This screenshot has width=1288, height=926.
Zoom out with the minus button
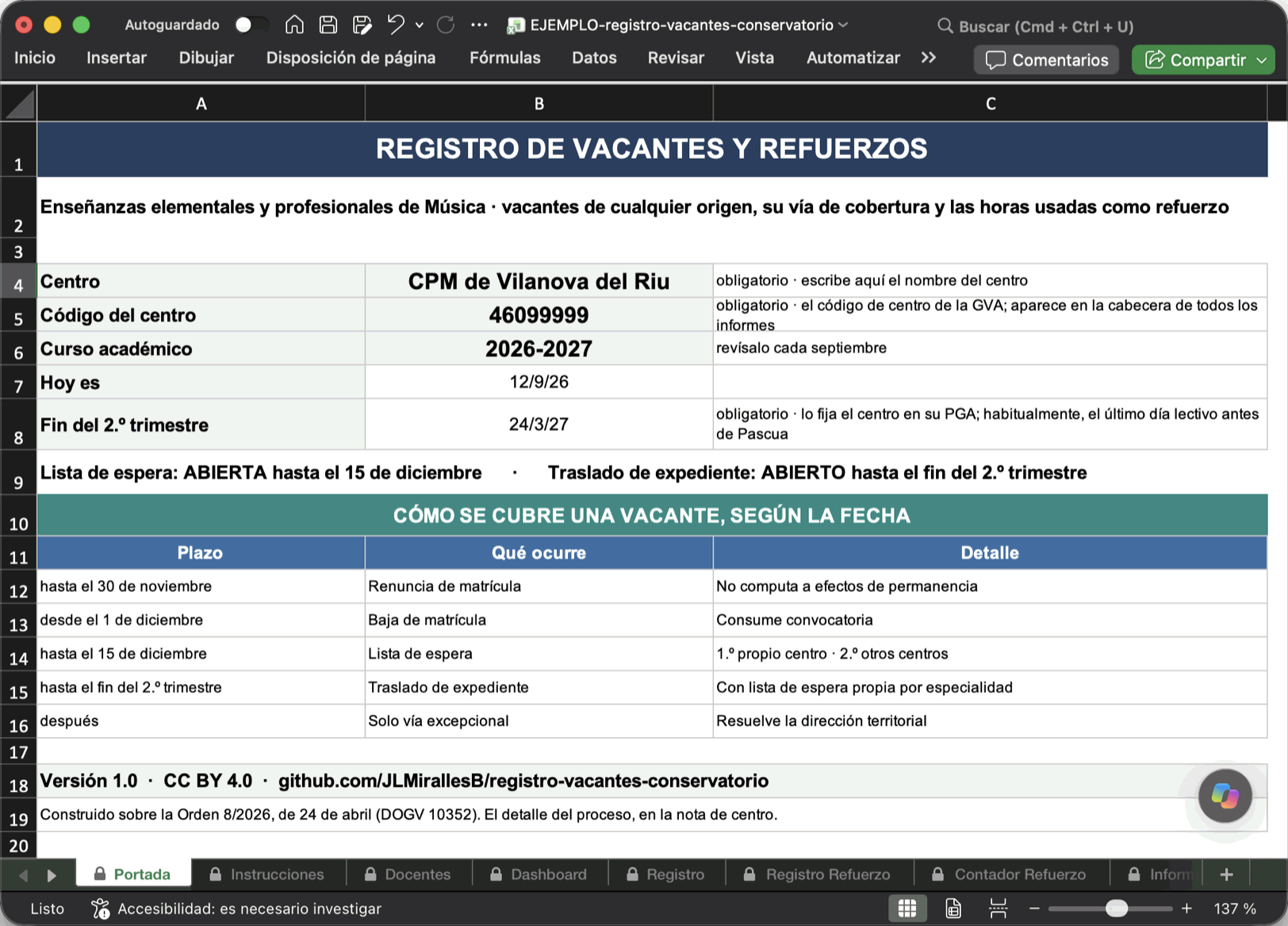[x=1034, y=909]
